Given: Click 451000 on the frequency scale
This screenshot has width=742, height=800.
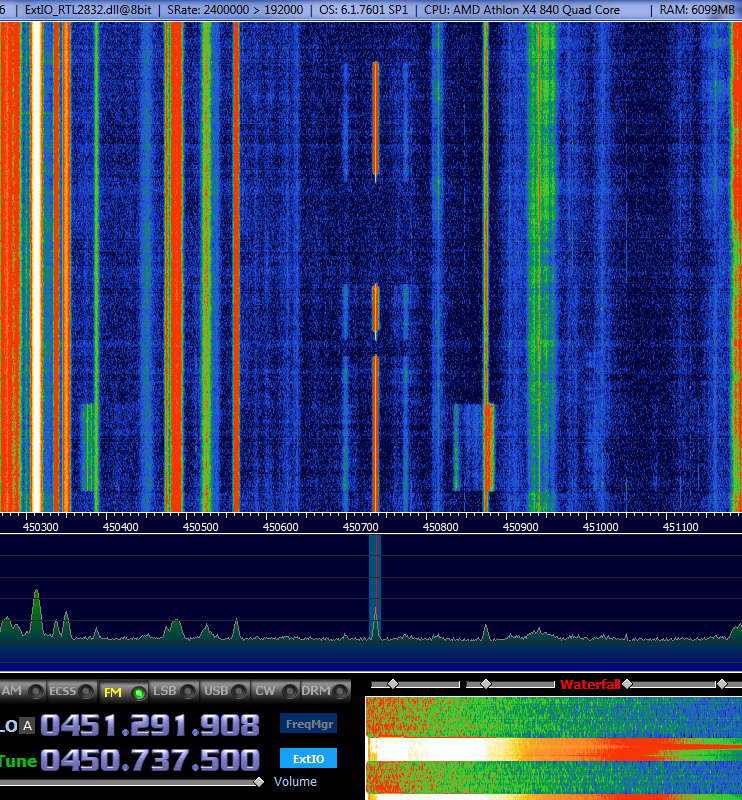Looking at the screenshot, I should point(601,527).
